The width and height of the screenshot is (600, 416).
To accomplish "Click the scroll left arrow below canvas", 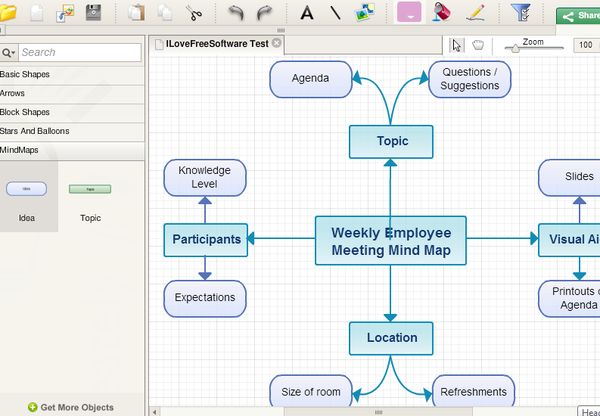I will 155,412.
